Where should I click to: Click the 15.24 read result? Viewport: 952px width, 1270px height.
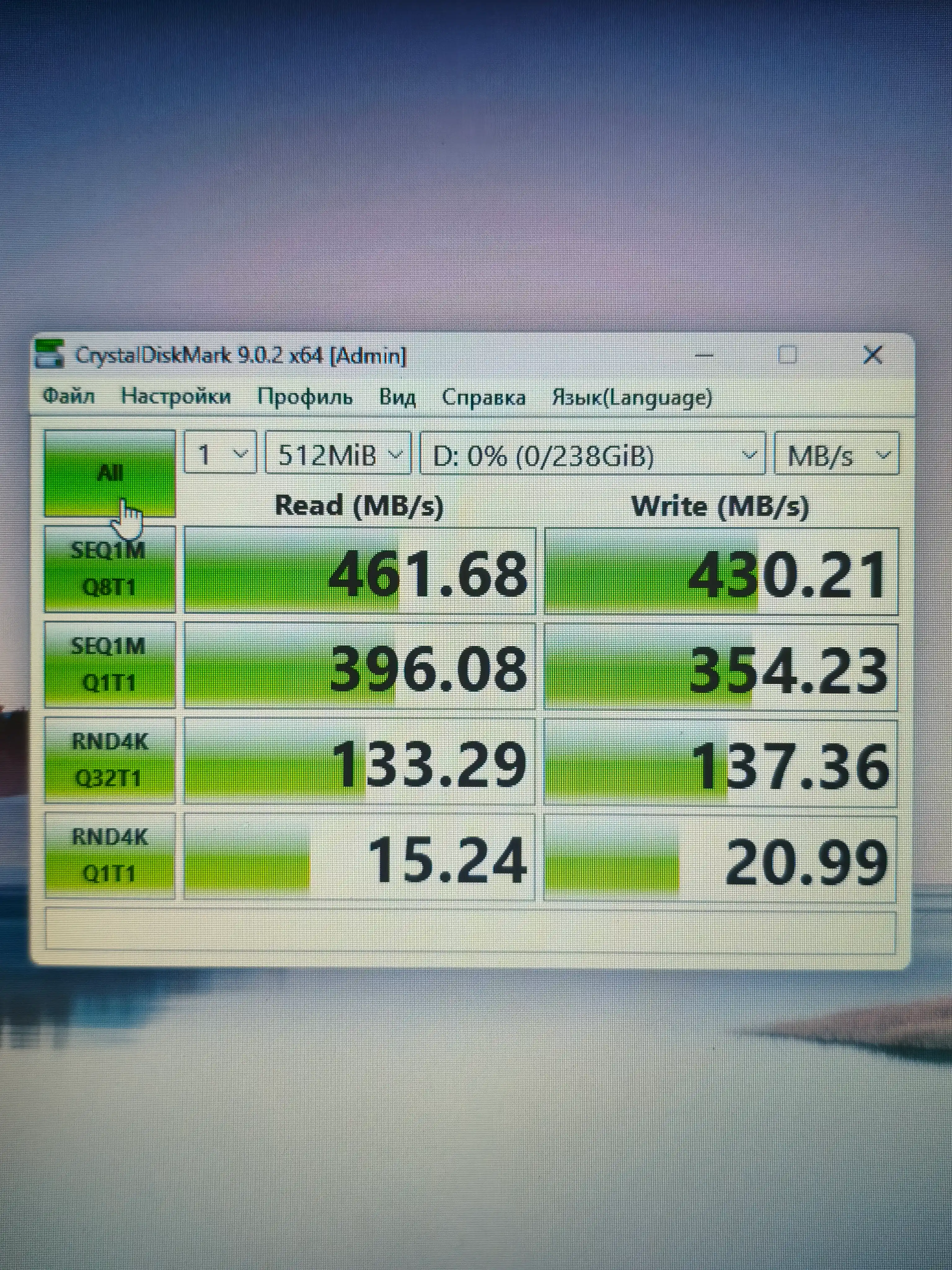click(360, 857)
